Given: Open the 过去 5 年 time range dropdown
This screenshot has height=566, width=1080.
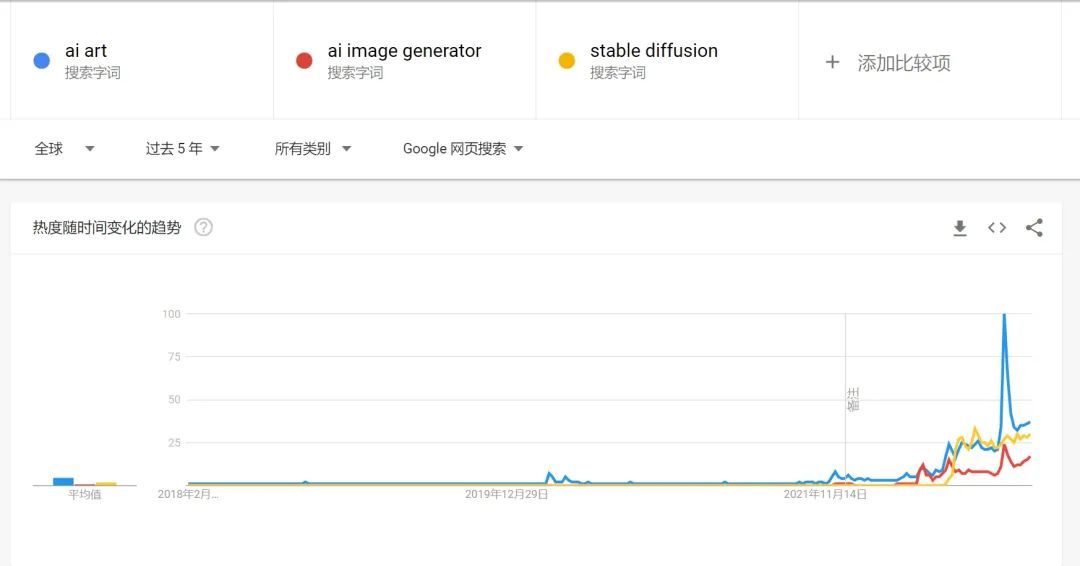Looking at the screenshot, I should 183,149.
